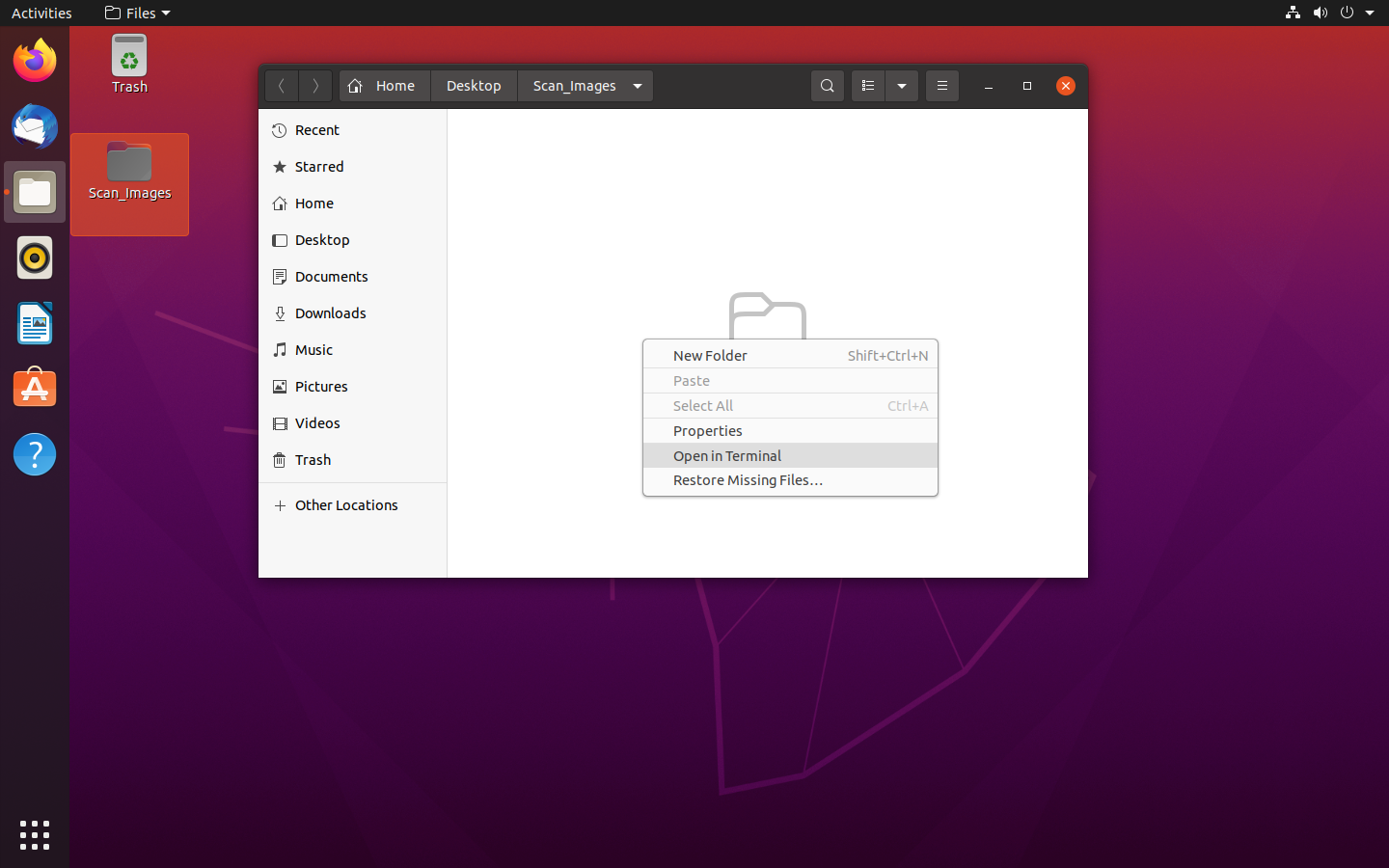This screenshot has width=1389, height=868.
Task: Select Open in Terminal from the context menu
Action: pos(727,455)
